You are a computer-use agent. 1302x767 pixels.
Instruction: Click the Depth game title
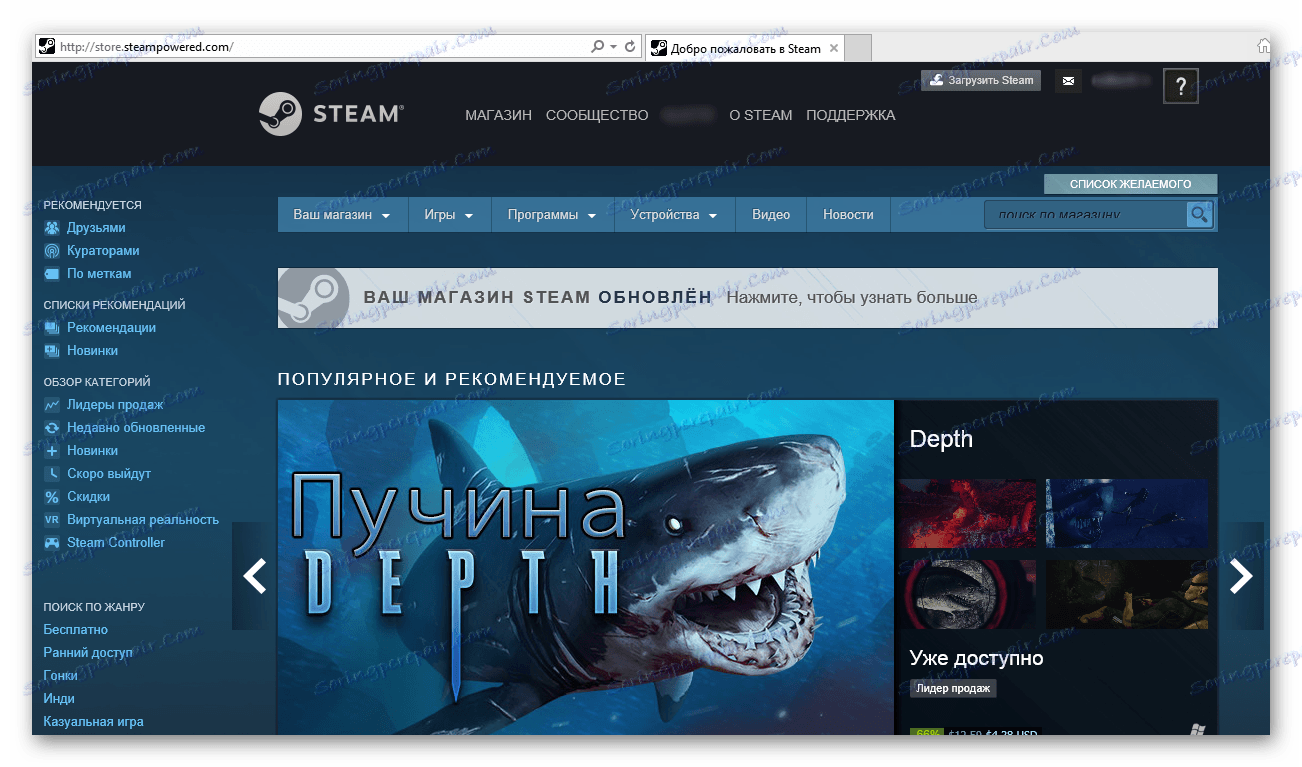coord(941,439)
